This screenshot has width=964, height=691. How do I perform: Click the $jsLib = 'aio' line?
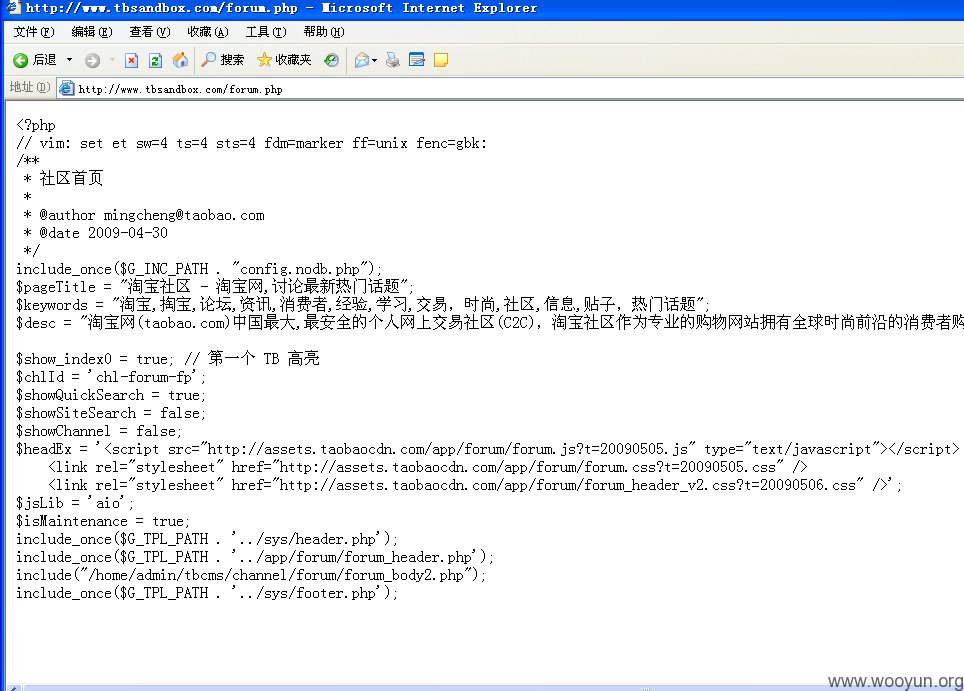click(74, 503)
